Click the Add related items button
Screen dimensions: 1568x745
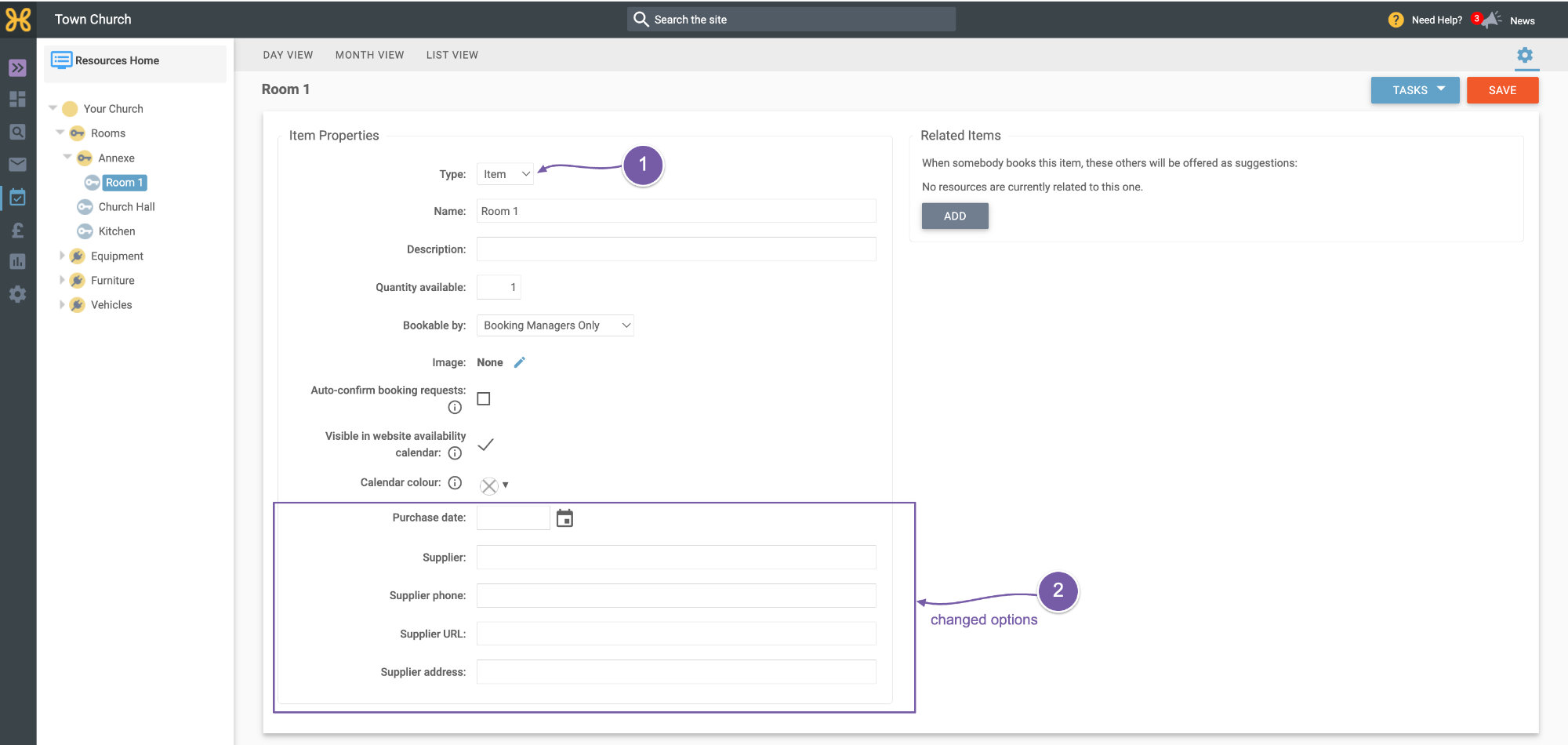(x=955, y=216)
